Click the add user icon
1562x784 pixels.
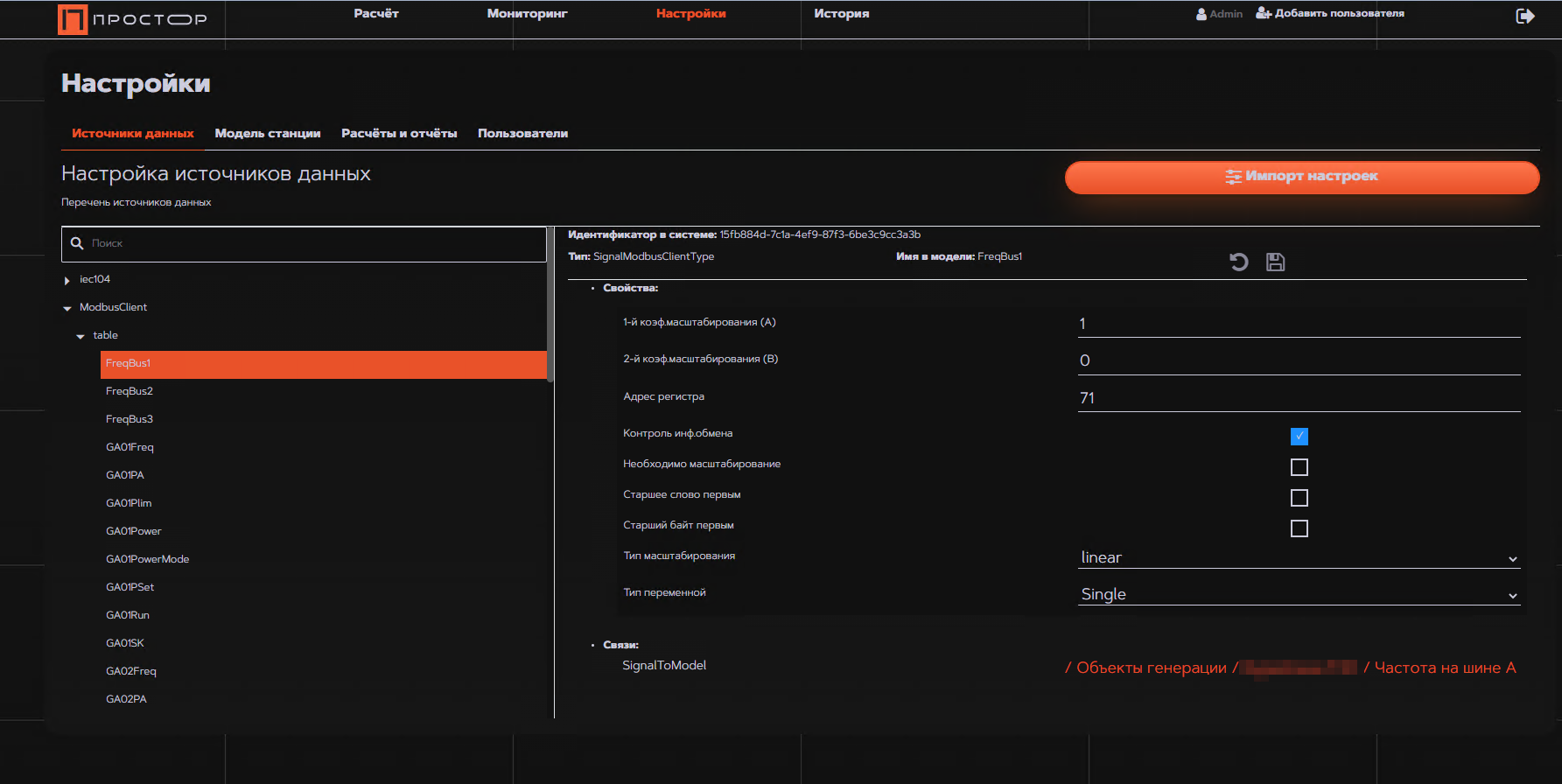1264,13
